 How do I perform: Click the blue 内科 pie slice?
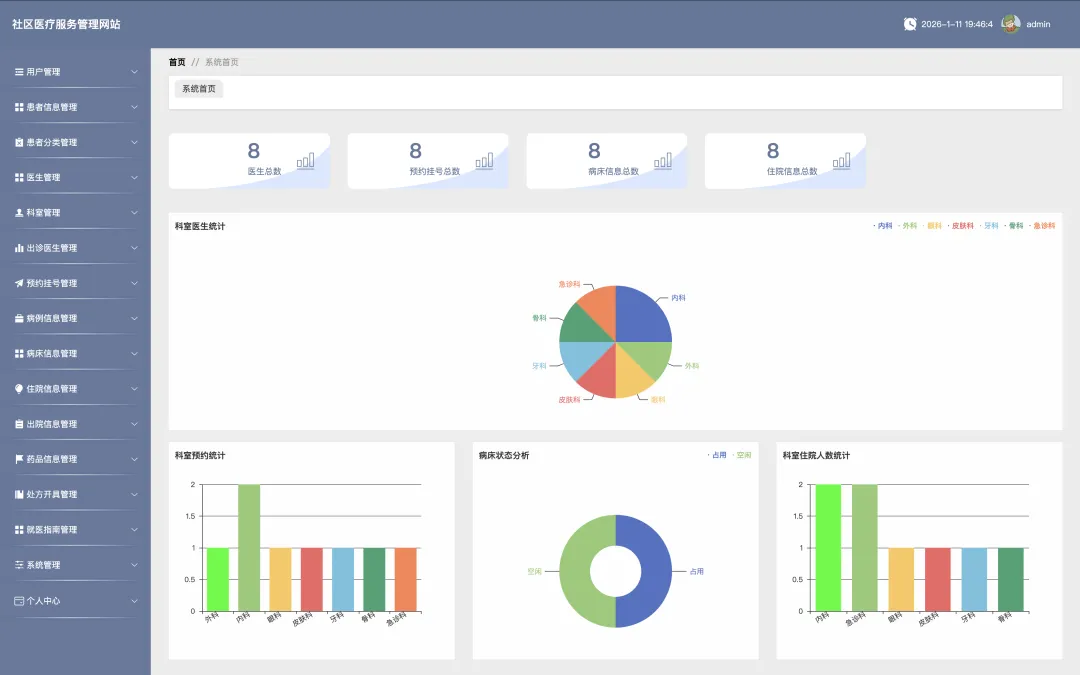(641, 315)
